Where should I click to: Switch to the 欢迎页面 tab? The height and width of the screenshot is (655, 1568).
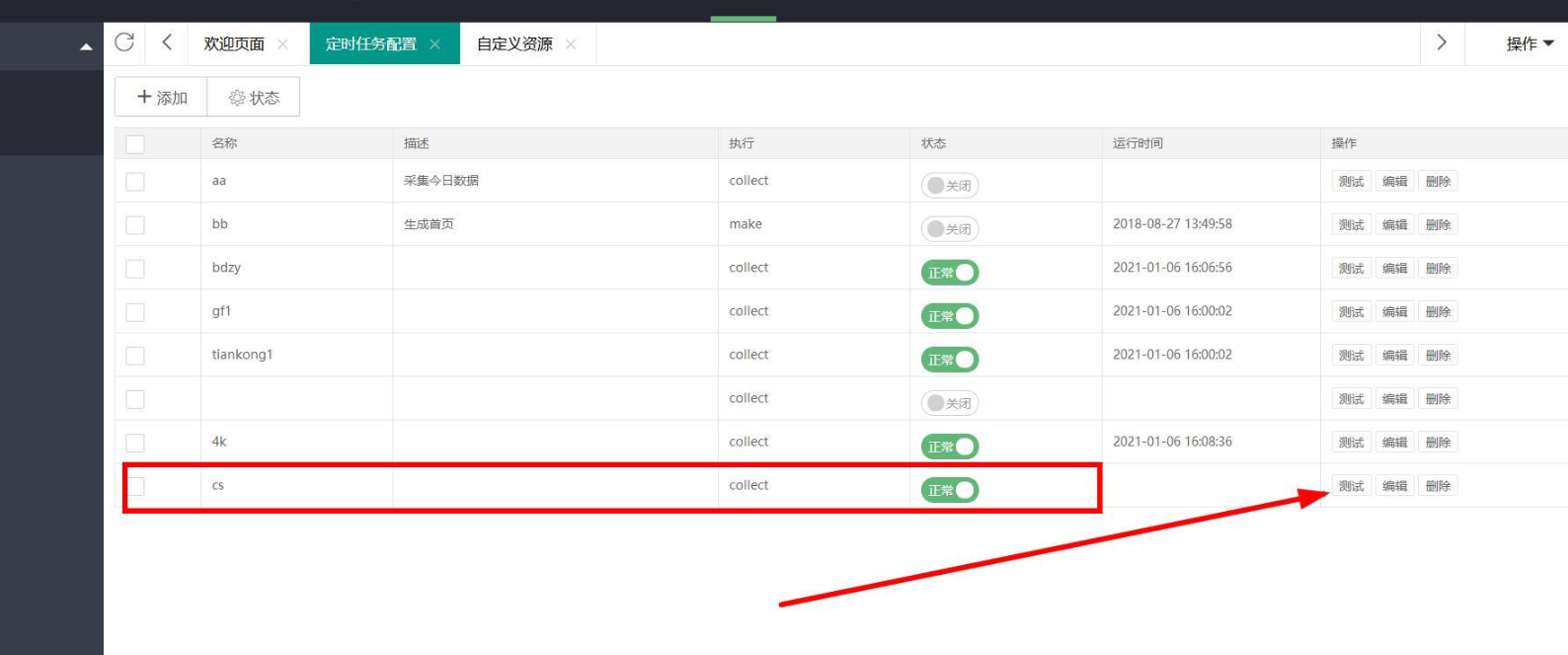pyautogui.click(x=234, y=44)
